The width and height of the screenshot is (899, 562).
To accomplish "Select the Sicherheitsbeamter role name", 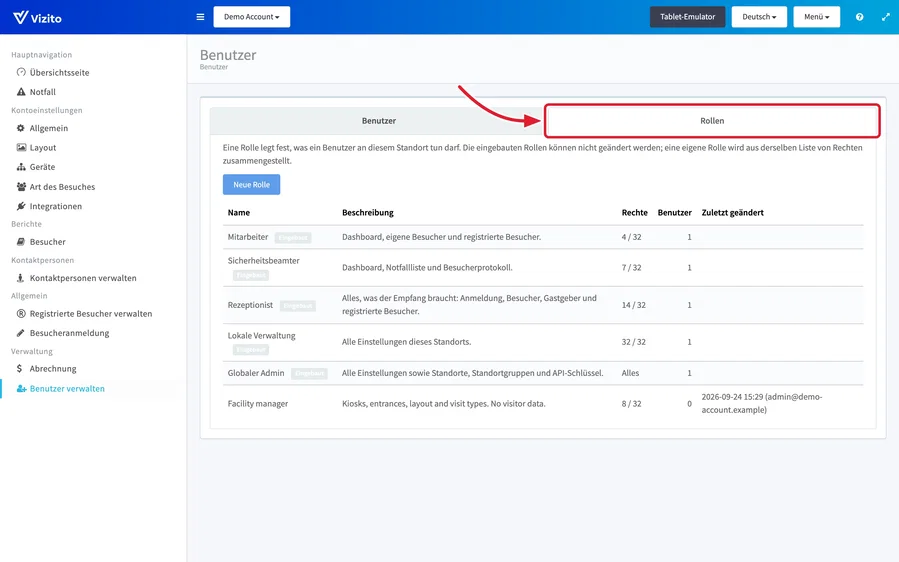I will click(264, 260).
